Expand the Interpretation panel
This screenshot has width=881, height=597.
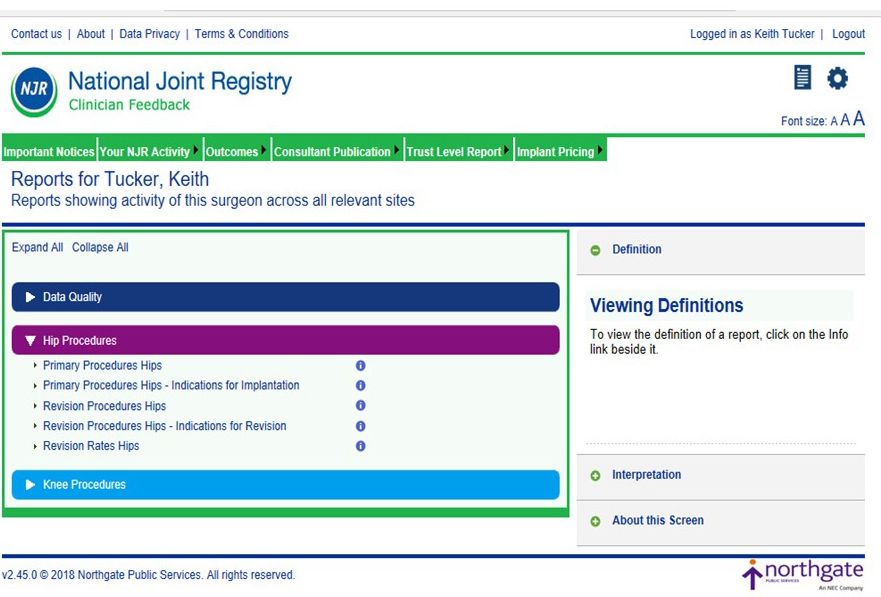coord(646,475)
